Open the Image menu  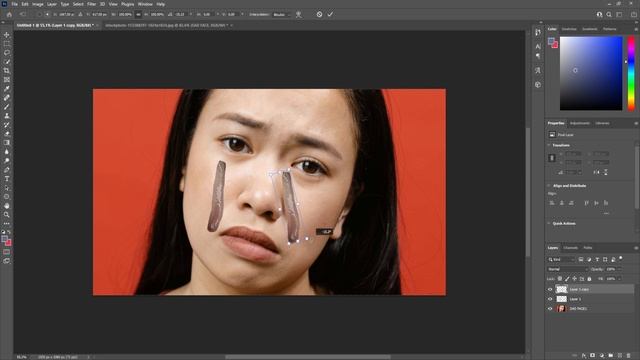click(38, 4)
